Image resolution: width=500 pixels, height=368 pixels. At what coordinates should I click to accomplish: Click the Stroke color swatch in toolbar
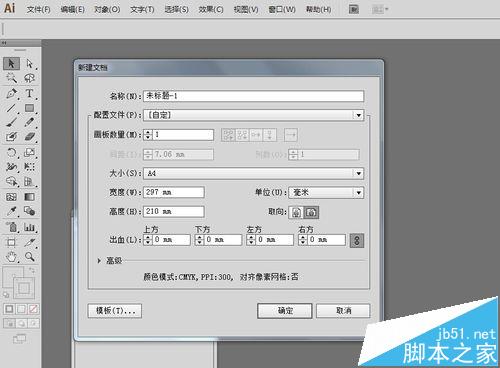click(x=24, y=288)
